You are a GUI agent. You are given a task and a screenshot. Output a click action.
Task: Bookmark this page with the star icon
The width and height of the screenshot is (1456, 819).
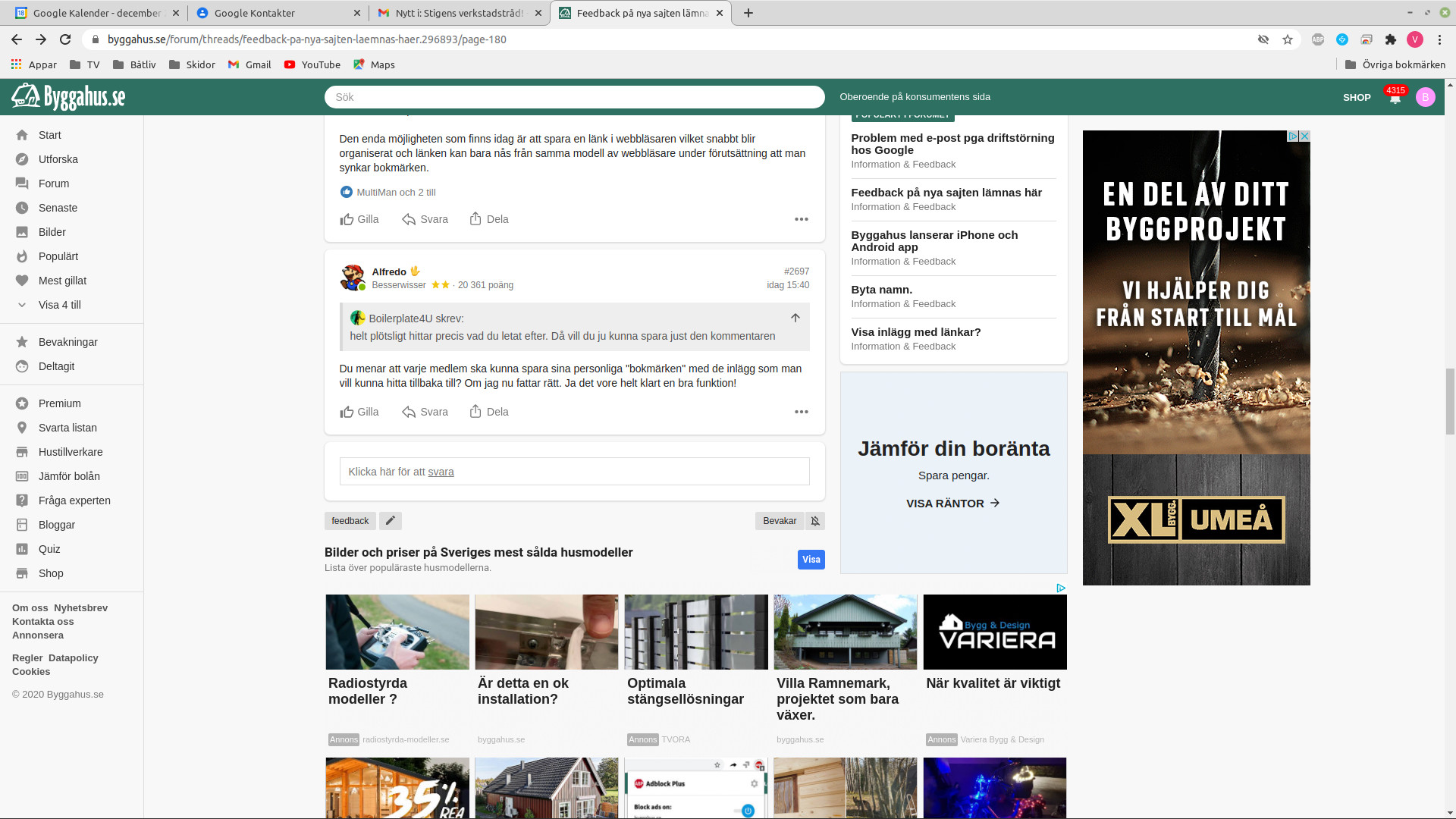(1288, 39)
